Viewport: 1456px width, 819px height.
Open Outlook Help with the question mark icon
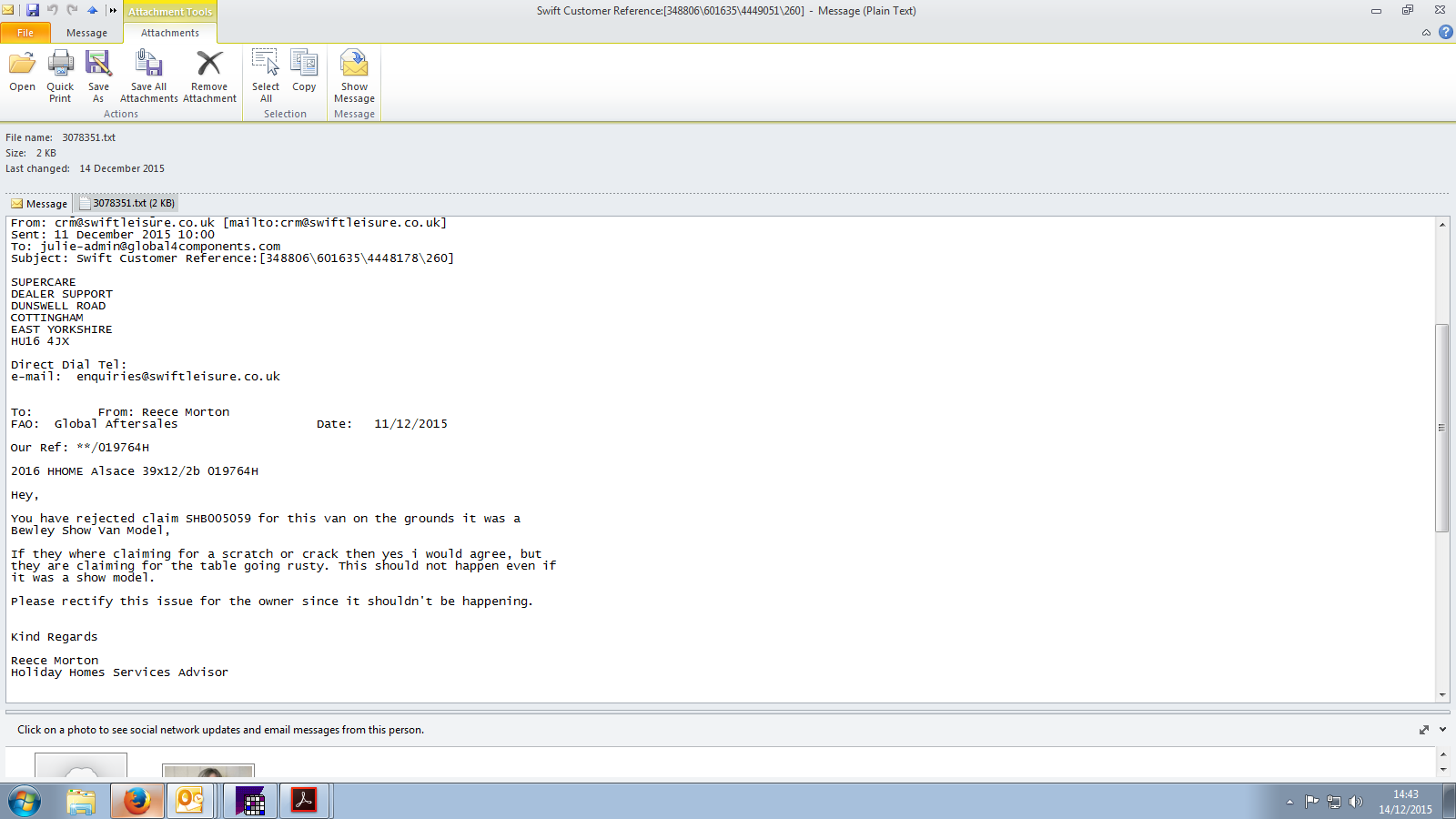pyautogui.click(x=1445, y=32)
